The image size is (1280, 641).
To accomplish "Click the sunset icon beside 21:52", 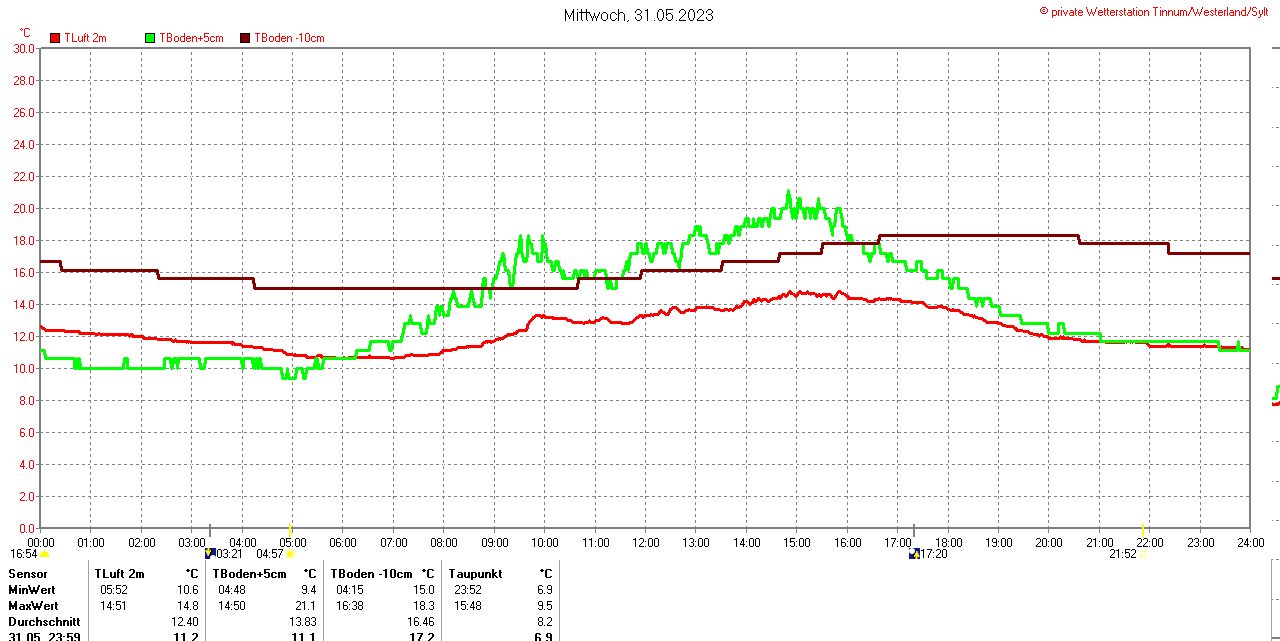I will coord(1143,554).
